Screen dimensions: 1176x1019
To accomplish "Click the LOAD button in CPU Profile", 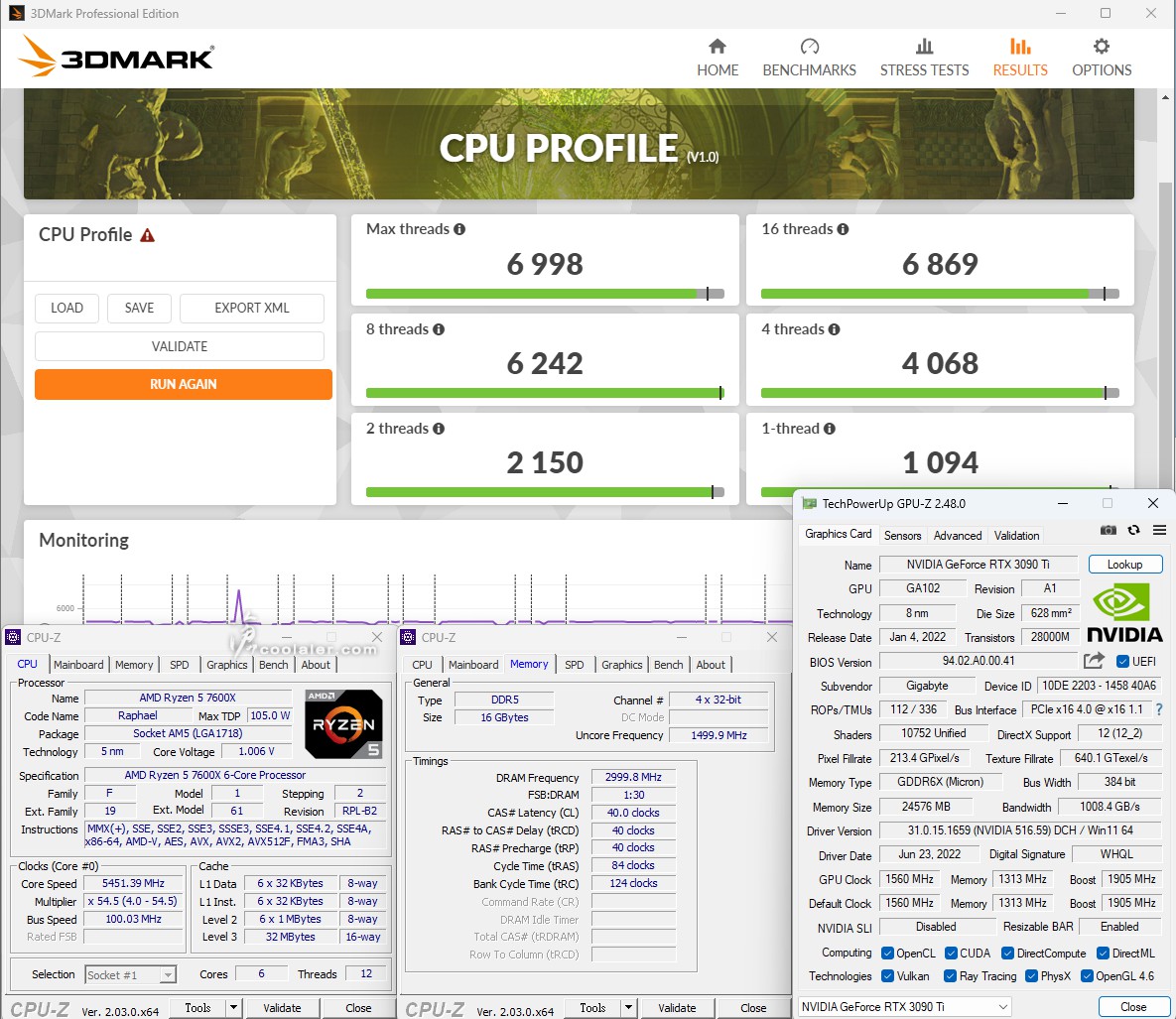I will pyautogui.click(x=66, y=308).
